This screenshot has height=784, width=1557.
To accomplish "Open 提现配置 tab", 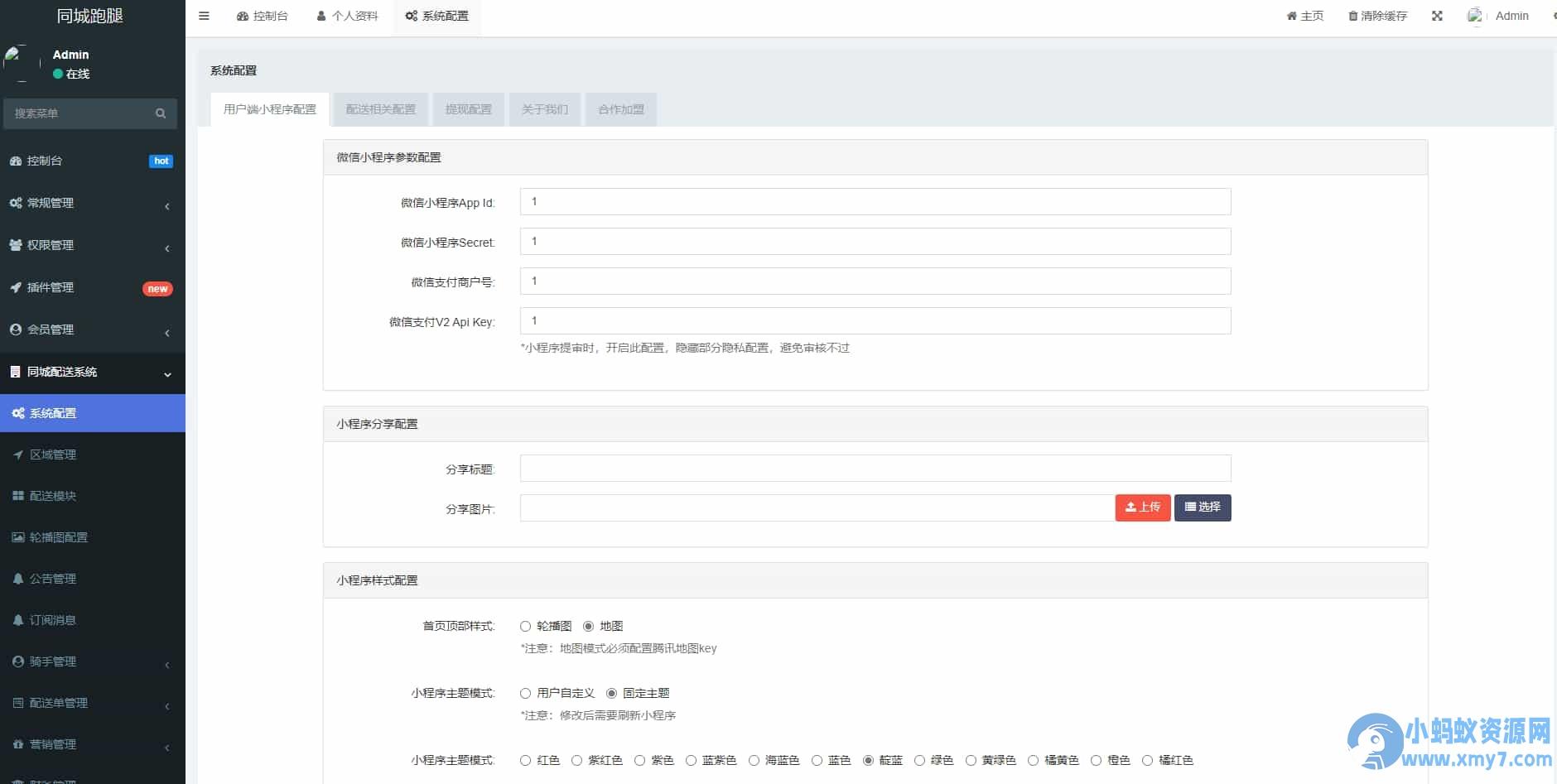I will pyautogui.click(x=468, y=109).
